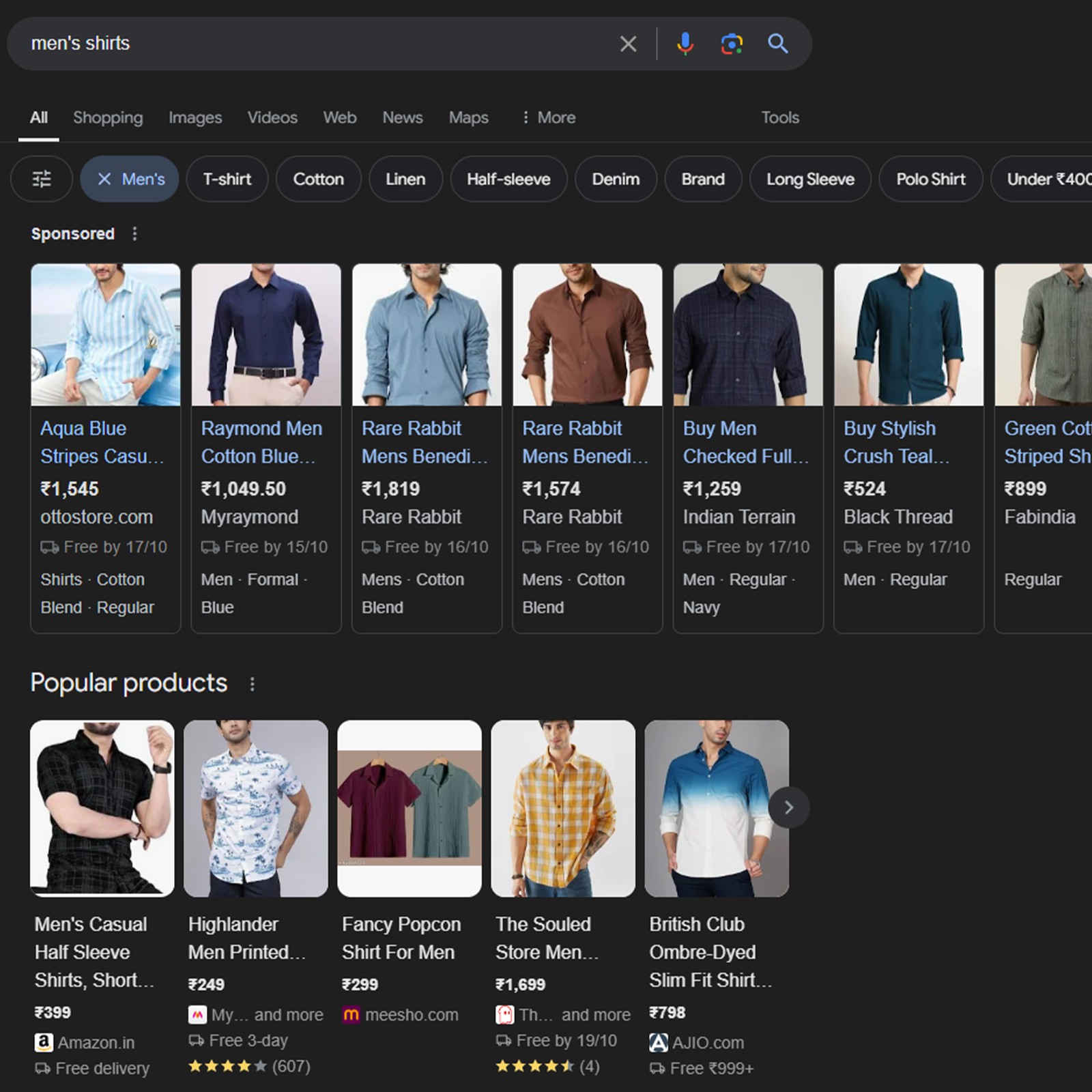This screenshot has height=1092, width=1092.
Task: Open Buy Stylish Crush Teal shirt link
Action: tap(897, 442)
